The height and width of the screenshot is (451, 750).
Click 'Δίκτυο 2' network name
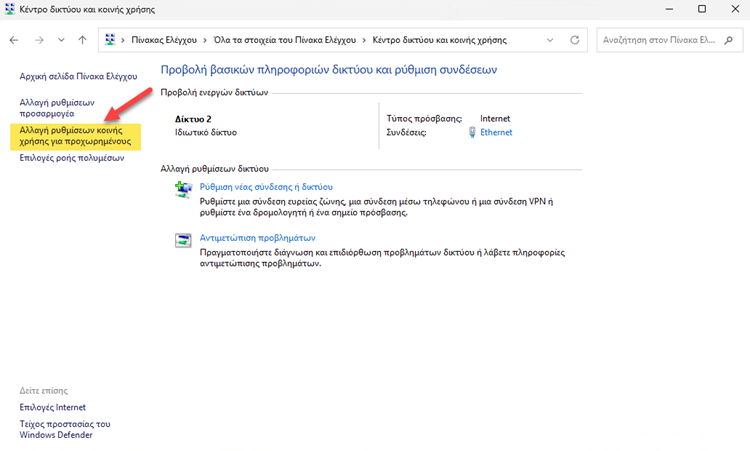click(x=193, y=119)
